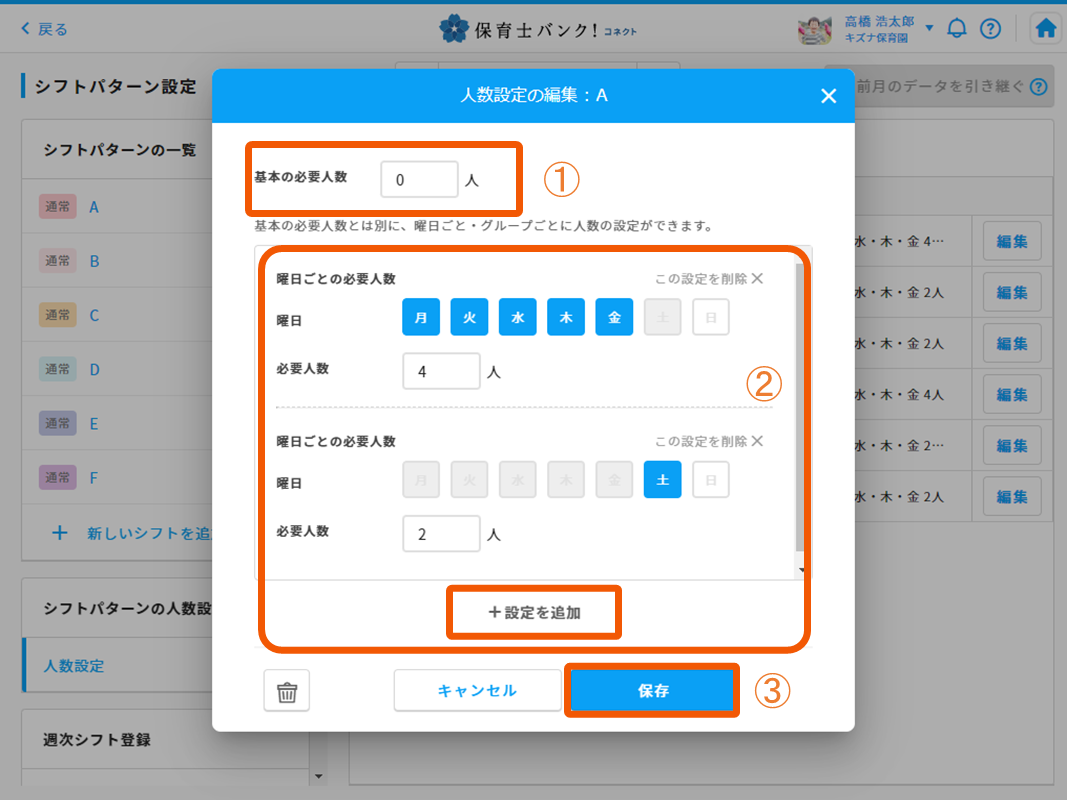Image resolution: width=1067 pixels, height=800 pixels.
Task: Click the 保育士バンク! logo
Action: [537, 29]
